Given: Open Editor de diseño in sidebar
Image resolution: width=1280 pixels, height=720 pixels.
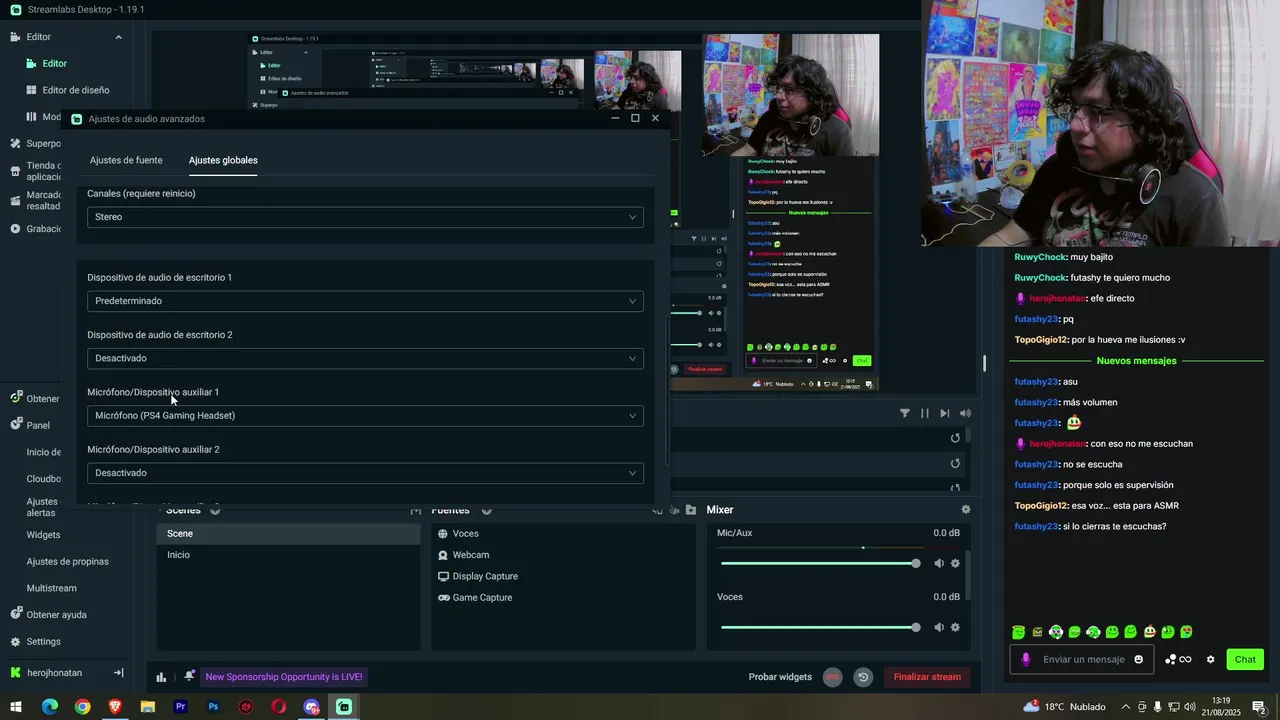Looking at the screenshot, I should coord(76,90).
